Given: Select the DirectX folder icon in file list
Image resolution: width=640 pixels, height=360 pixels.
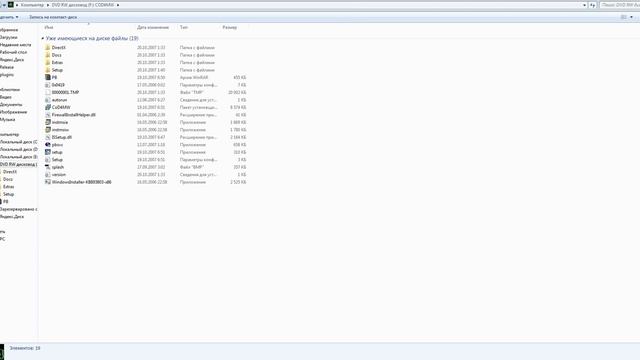Looking at the screenshot, I should pos(48,47).
